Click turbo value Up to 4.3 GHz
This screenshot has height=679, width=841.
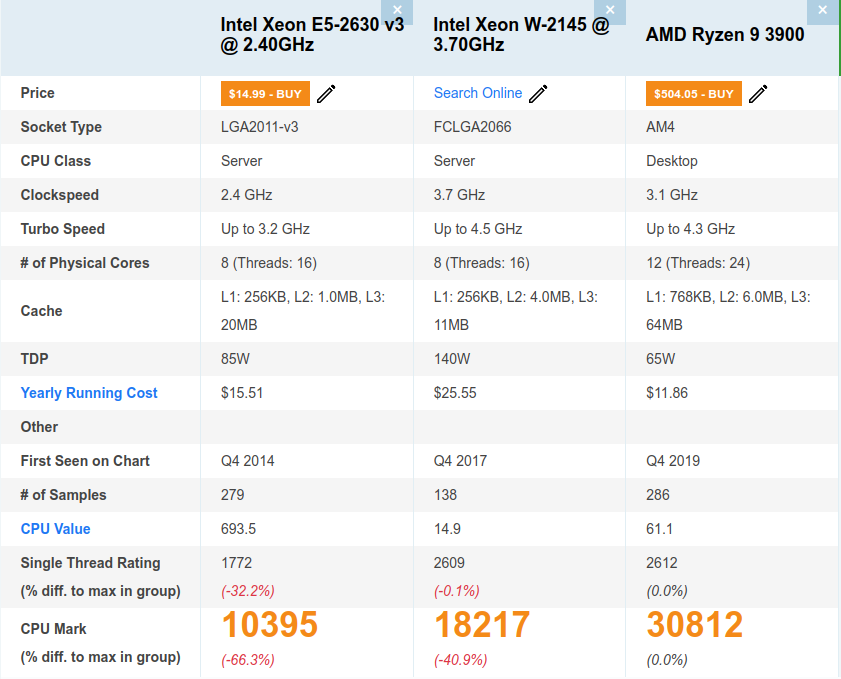click(x=691, y=229)
